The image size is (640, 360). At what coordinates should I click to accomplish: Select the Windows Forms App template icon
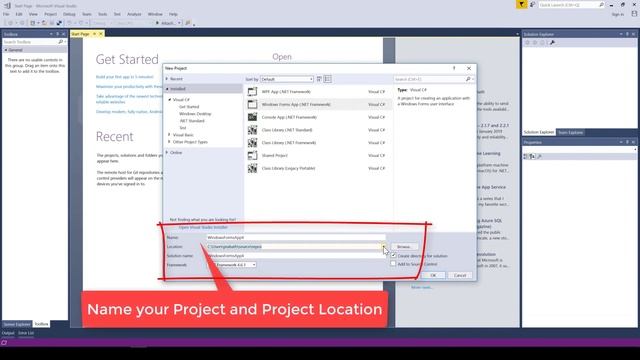click(252, 104)
